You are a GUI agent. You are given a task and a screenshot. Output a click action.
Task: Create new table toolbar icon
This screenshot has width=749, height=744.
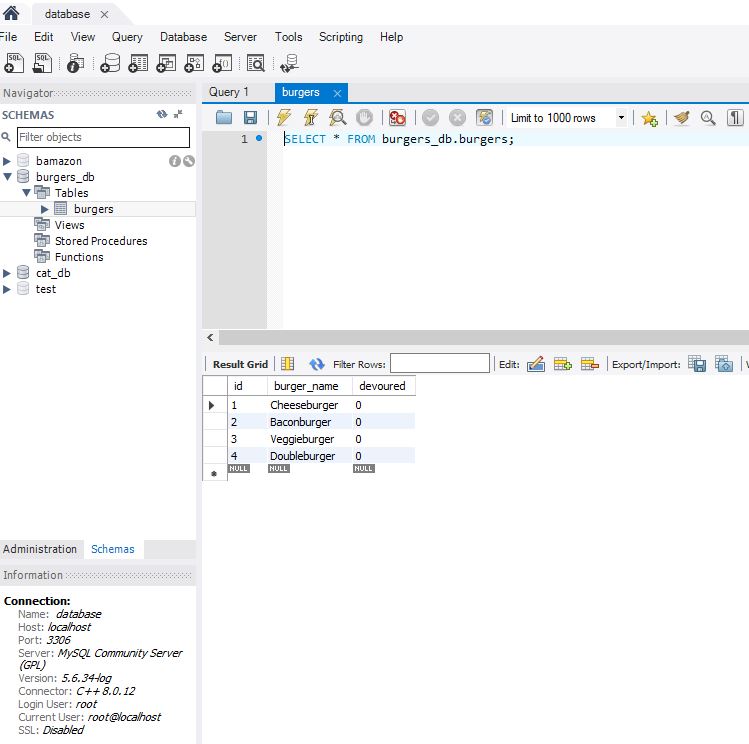(139, 63)
